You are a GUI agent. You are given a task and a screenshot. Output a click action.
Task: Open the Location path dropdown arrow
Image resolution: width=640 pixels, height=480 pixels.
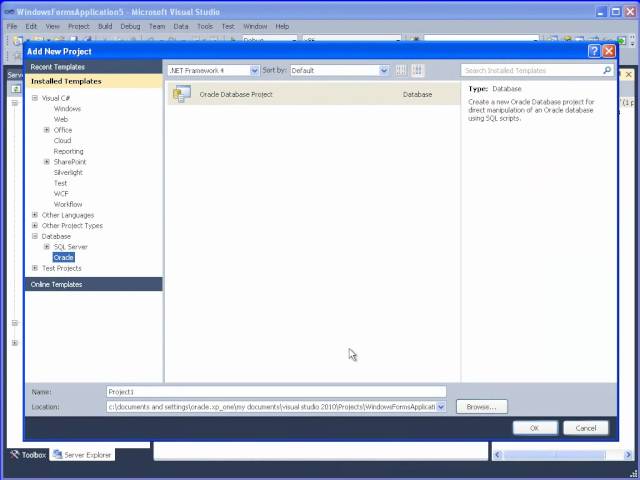pos(441,407)
